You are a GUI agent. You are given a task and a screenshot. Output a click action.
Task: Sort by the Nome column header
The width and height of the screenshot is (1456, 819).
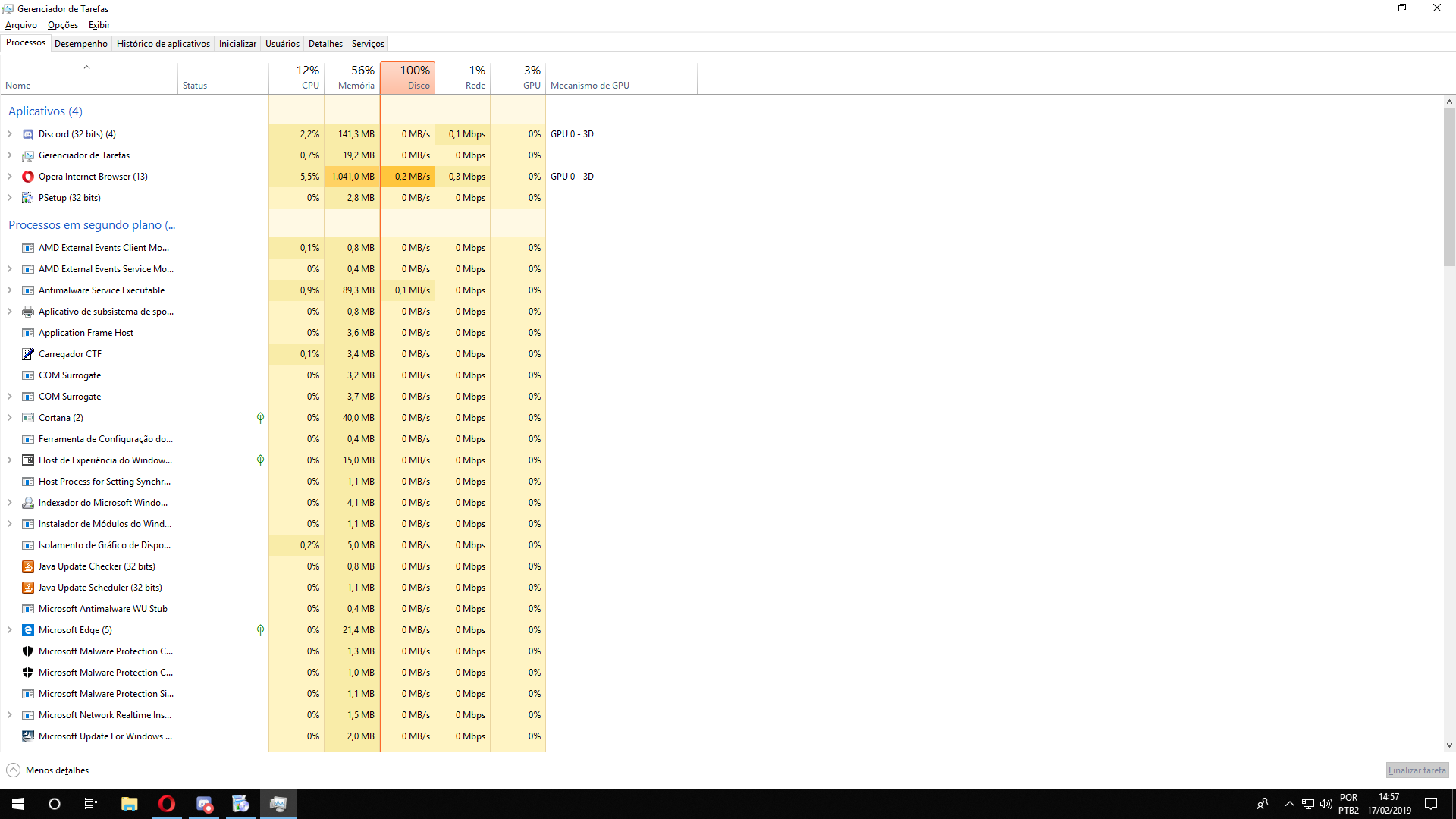click(x=89, y=77)
